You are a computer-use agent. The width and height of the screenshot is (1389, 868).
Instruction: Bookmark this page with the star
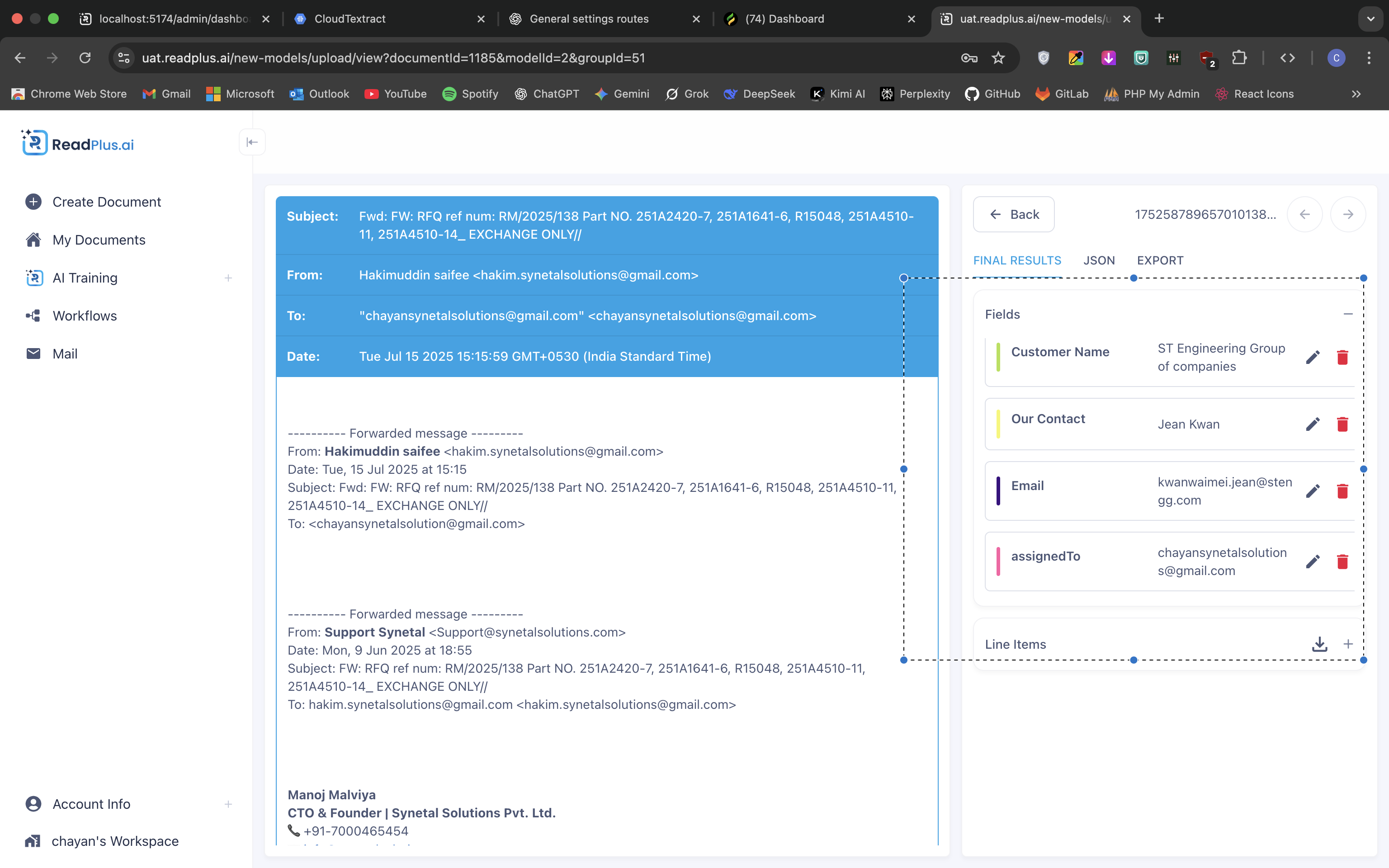click(998, 58)
